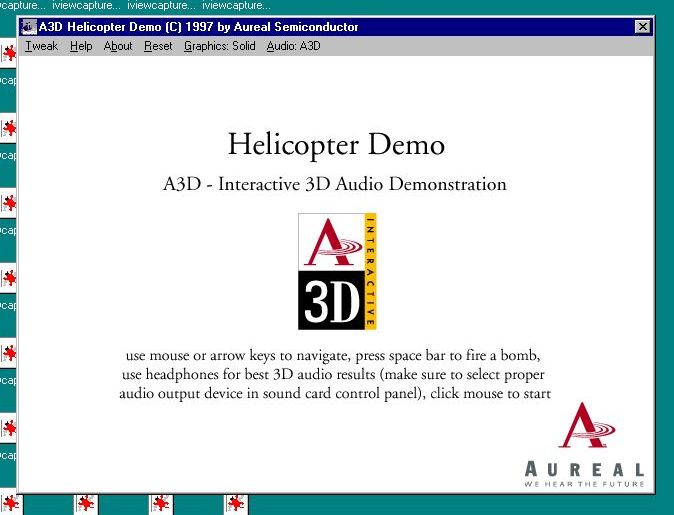Click the 'click mouse to start' instruction text
This screenshot has width=674, height=515.
(490, 393)
